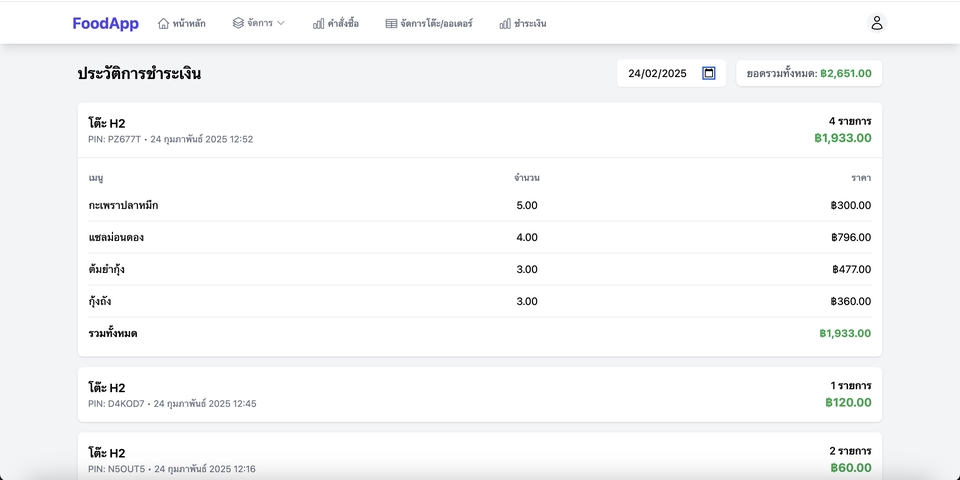Click the price ฿796.00
The height and width of the screenshot is (480, 960).
pos(852,238)
